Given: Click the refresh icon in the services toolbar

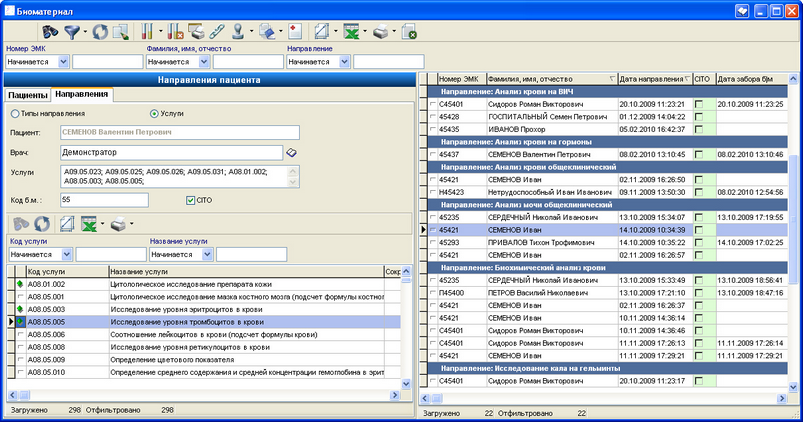Looking at the screenshot, I should pyautogui.click(x=42, y=224).
